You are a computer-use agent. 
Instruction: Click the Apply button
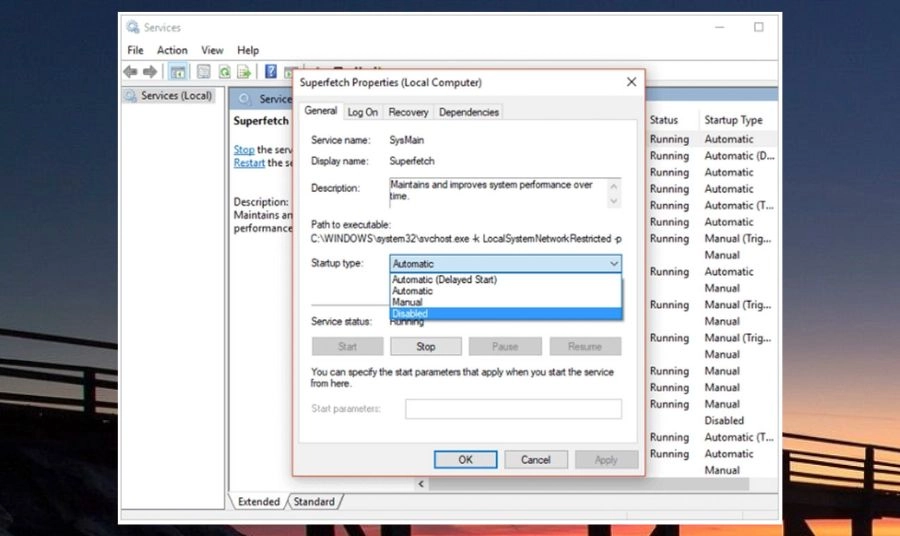[606, 460]
